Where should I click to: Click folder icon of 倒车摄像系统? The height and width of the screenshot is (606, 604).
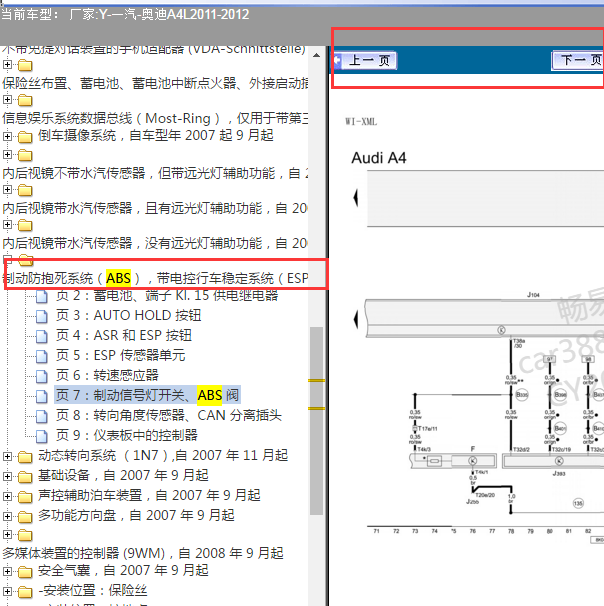coord(25,137)
